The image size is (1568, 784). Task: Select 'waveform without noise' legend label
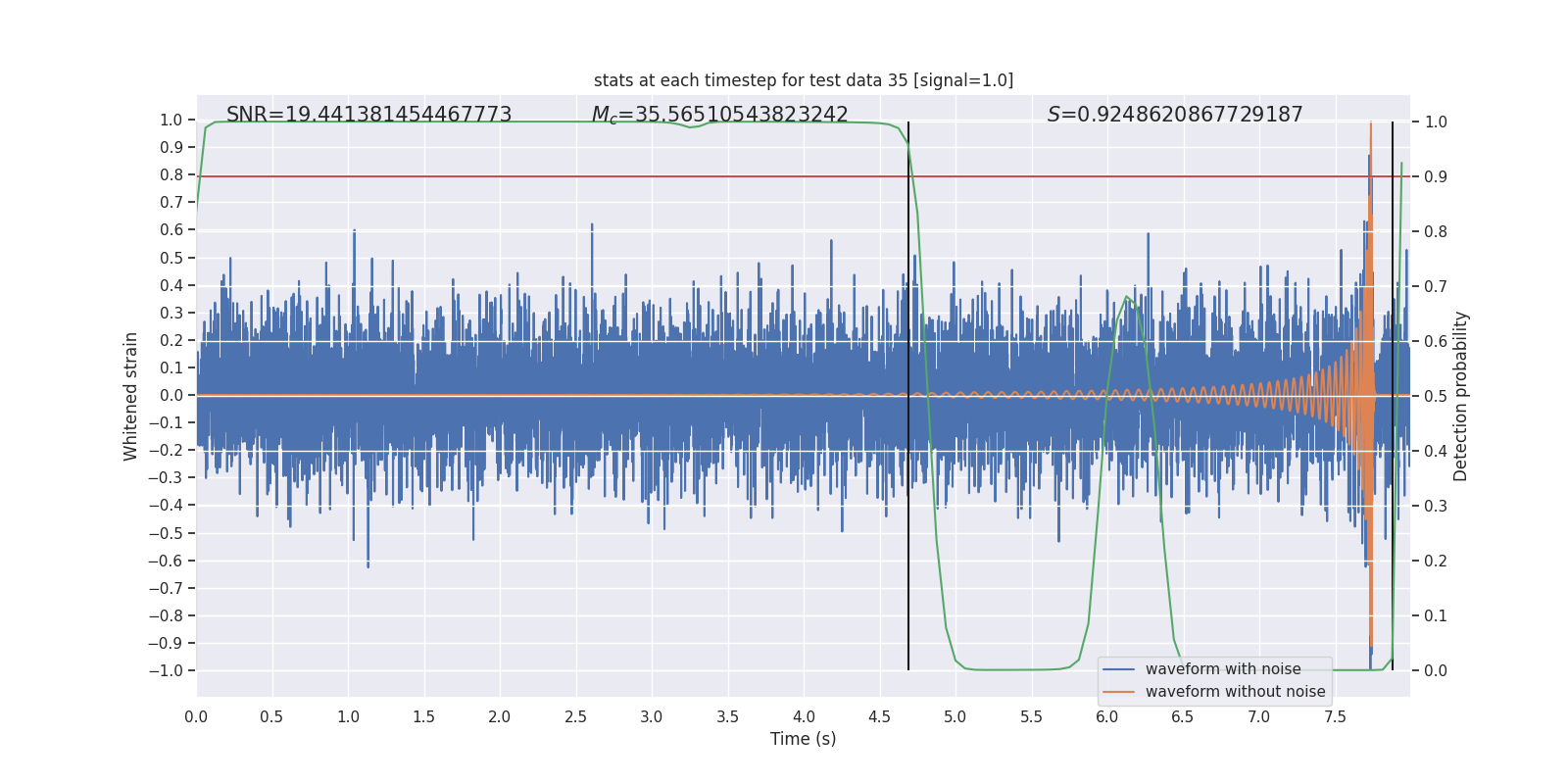[1235, 692]
